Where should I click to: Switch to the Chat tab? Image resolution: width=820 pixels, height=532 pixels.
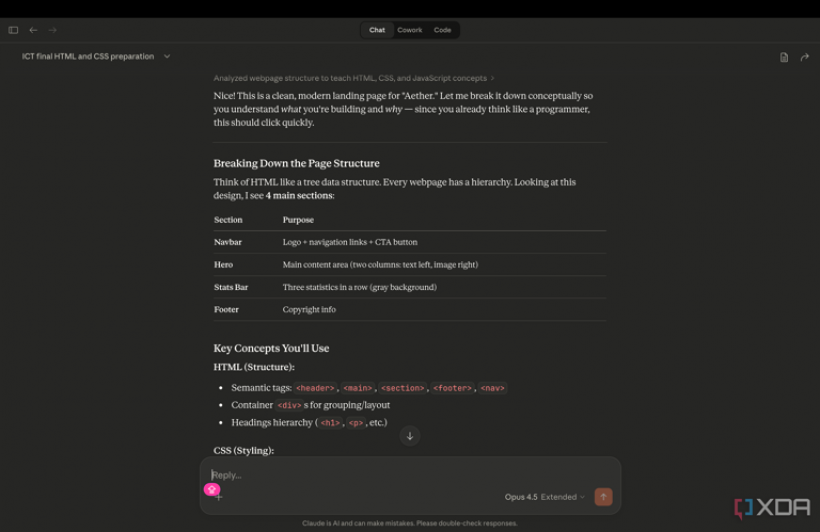(377, 30)
